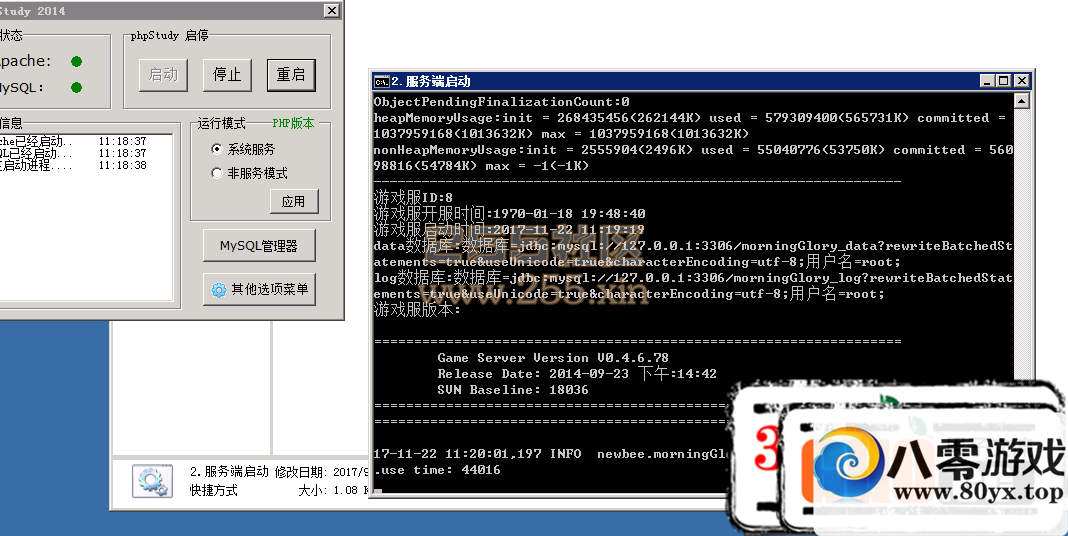This screenshot has height=536, width=1068.
Task: Close the 服务端启动 console window
Action: [x=1021, y=81]
